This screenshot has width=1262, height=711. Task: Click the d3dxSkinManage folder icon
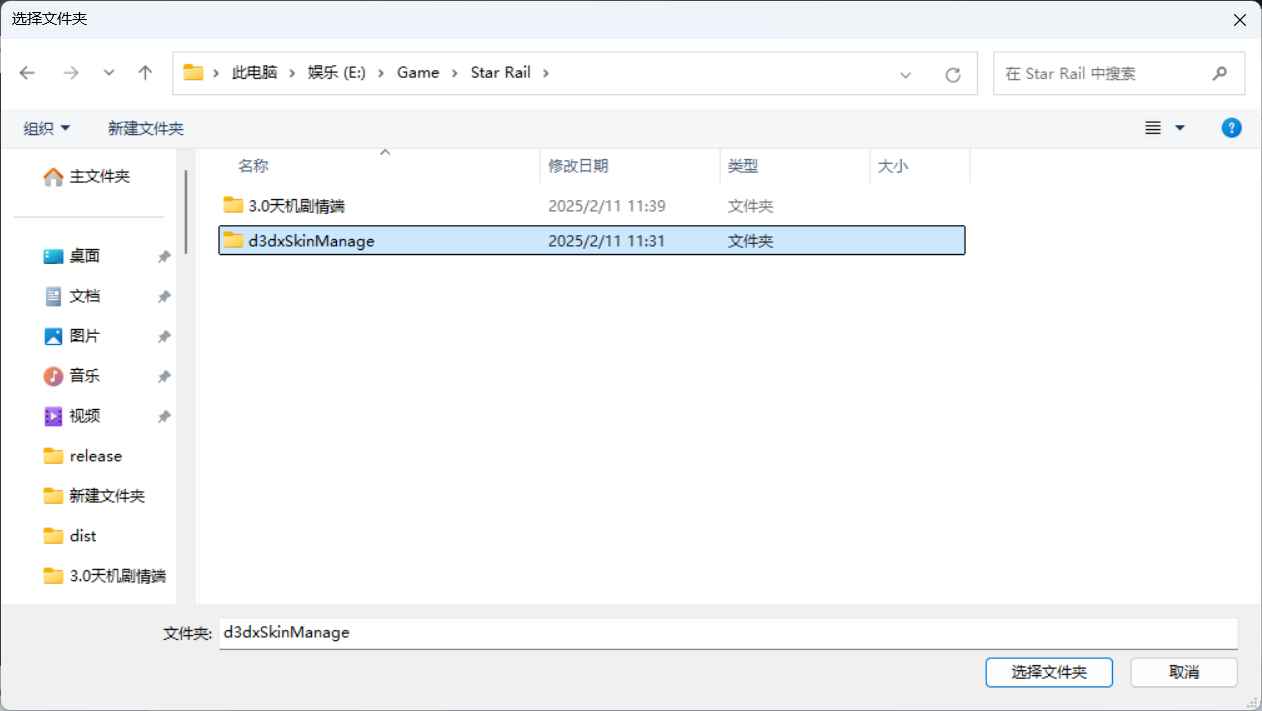point(232,240)
